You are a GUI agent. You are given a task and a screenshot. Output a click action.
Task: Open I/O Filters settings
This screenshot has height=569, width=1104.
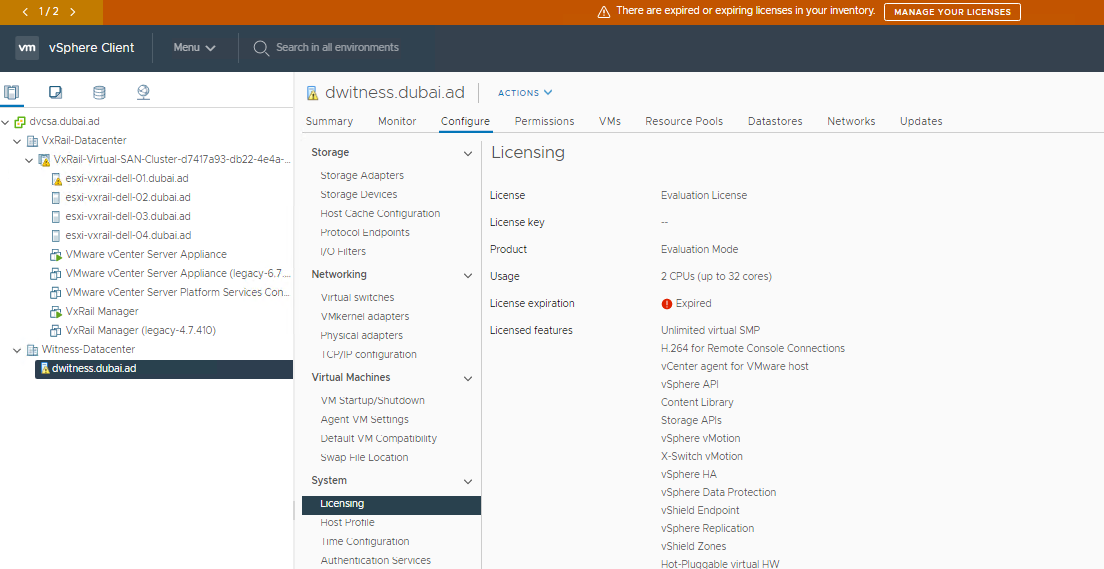(343, 251)
